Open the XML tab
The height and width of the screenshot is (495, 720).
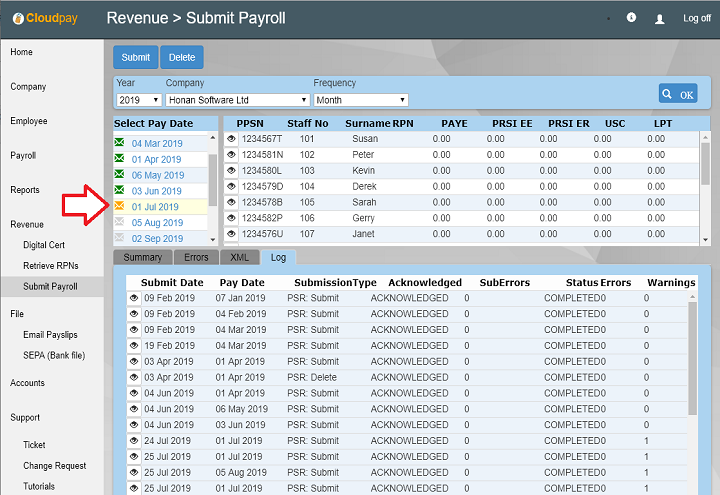coord(240,258)
